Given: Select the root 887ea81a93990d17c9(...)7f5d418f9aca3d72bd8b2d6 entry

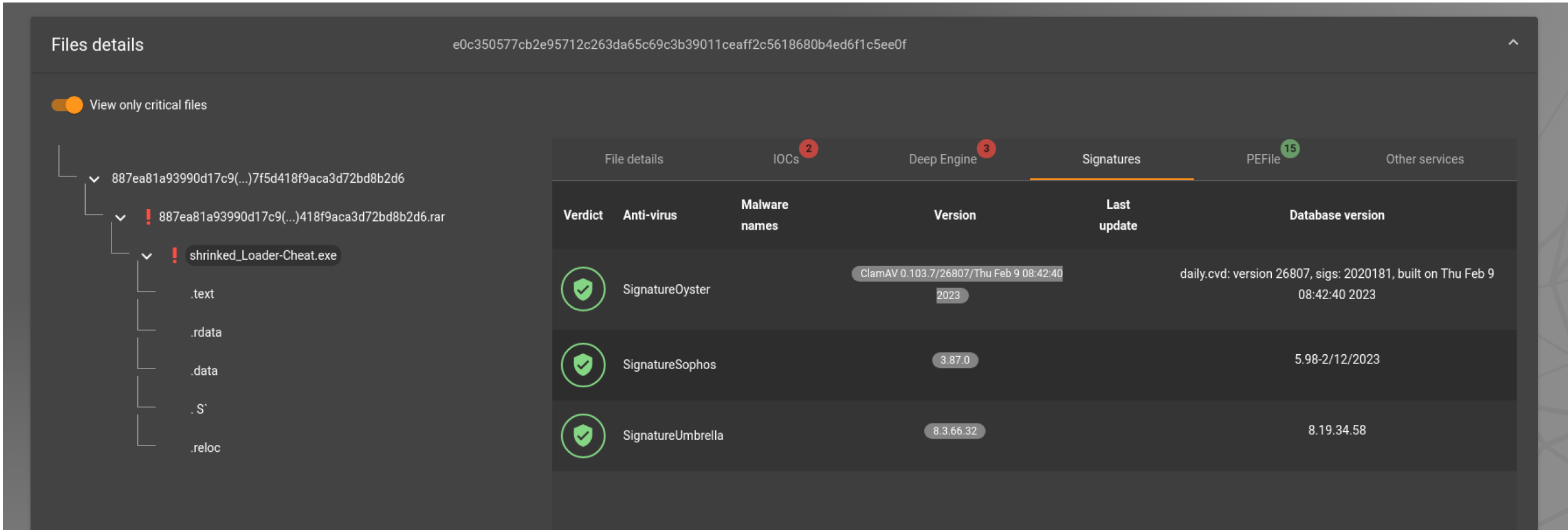Looking at the screenshot, I should pyautogui.click(x=258, y=178).
